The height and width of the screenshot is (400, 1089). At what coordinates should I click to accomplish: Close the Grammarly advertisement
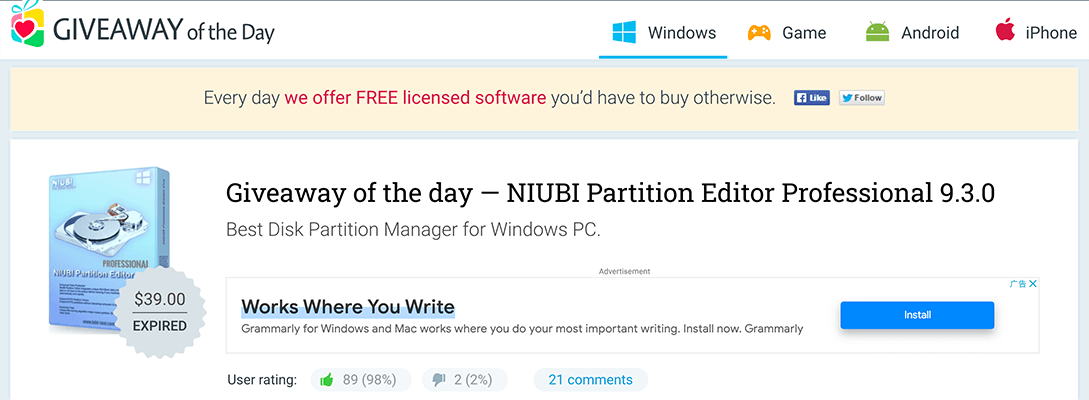1033,285
